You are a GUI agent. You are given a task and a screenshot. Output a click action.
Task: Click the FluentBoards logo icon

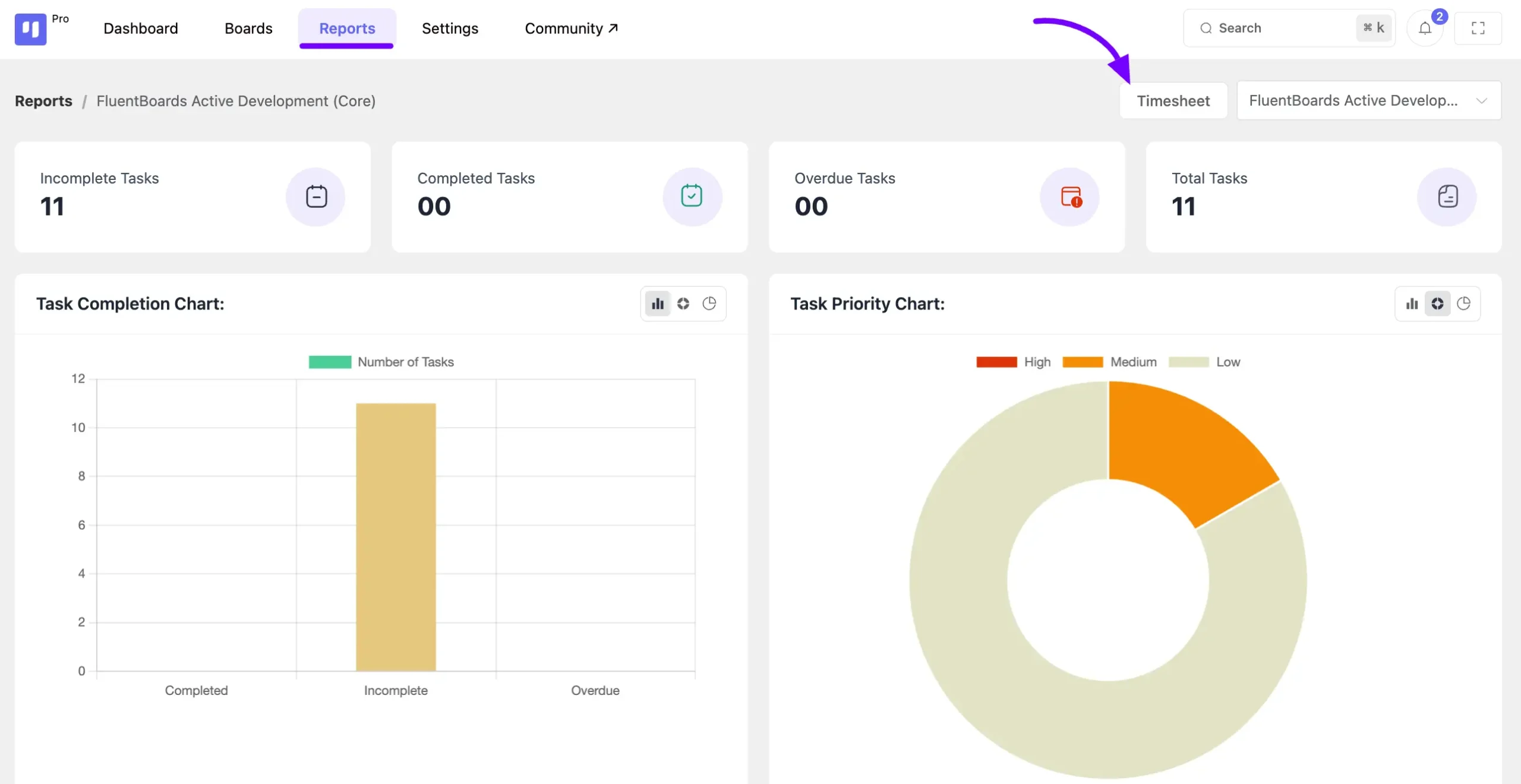coord(30,29)
